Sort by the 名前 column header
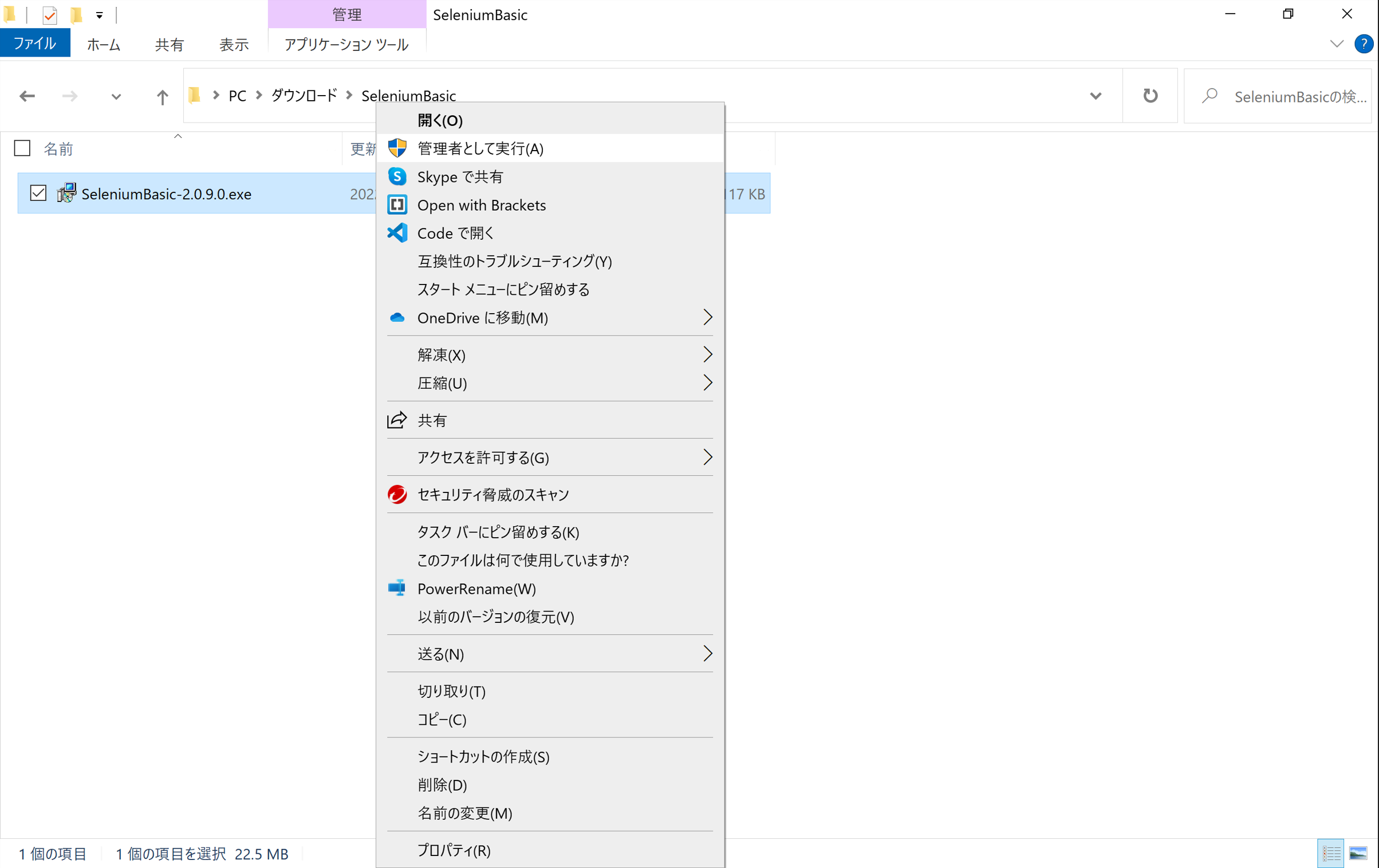The height and width of the screenshot is (868, 1379). (58, 149)
